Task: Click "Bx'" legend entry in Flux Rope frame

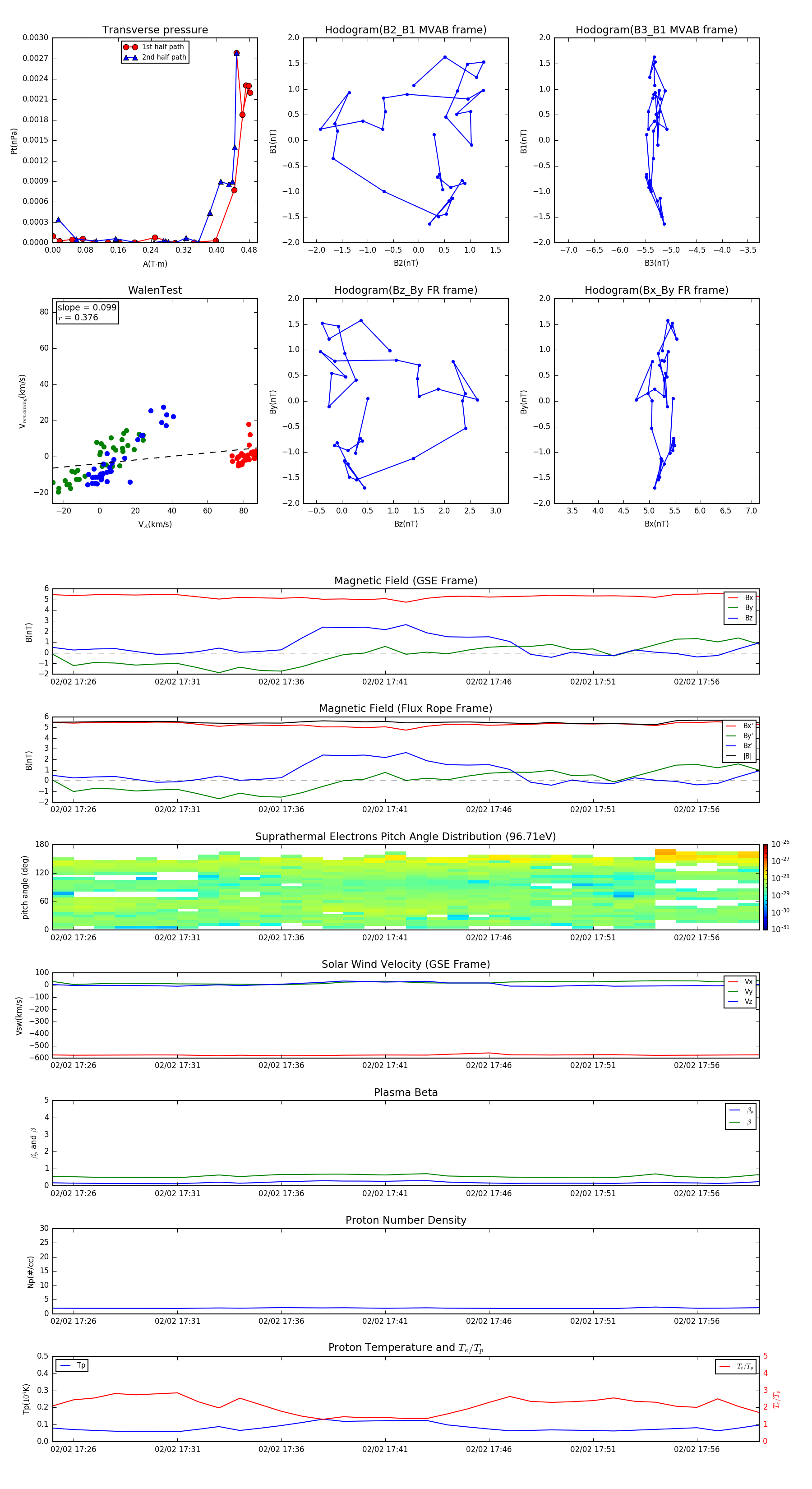Action: [x=740, y=726]
